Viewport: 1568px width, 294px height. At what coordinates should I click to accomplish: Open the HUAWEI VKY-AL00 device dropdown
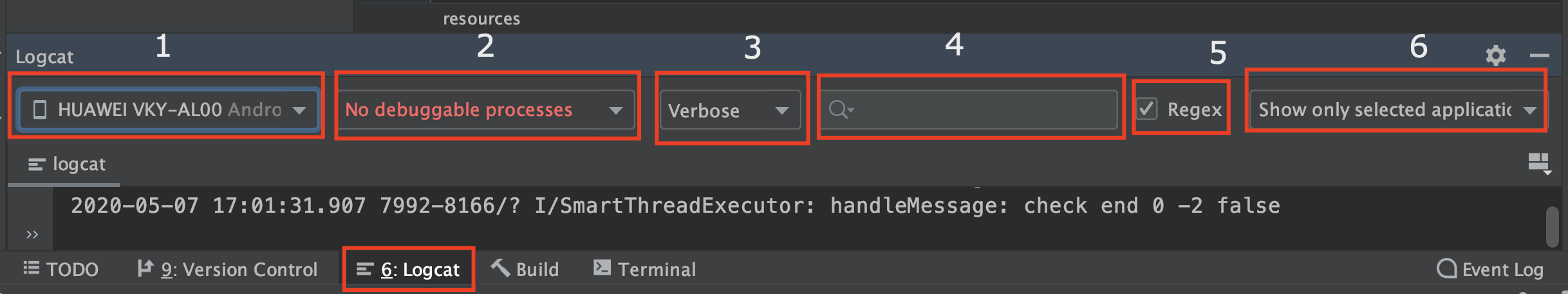(x=169, y=110)
